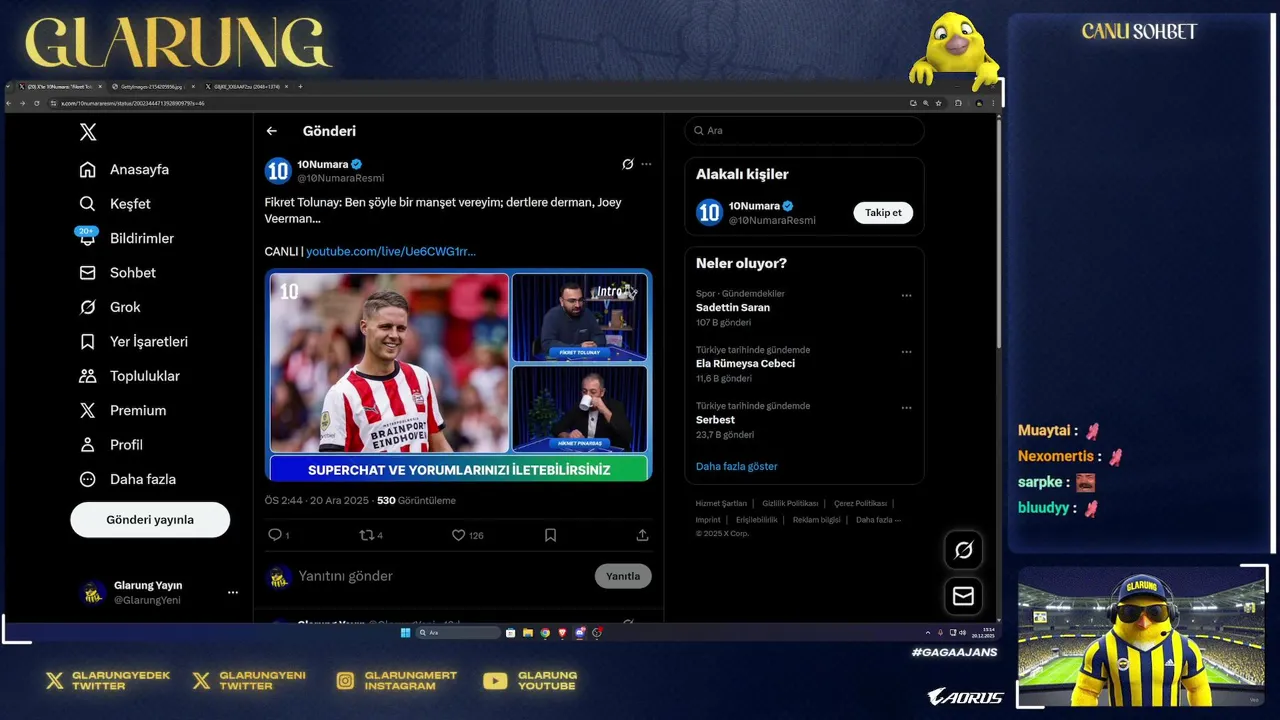Click the Topluluklar people icon
This screenshot has width=1280, height=720.
pyautogui.click(x=88, y=376)
